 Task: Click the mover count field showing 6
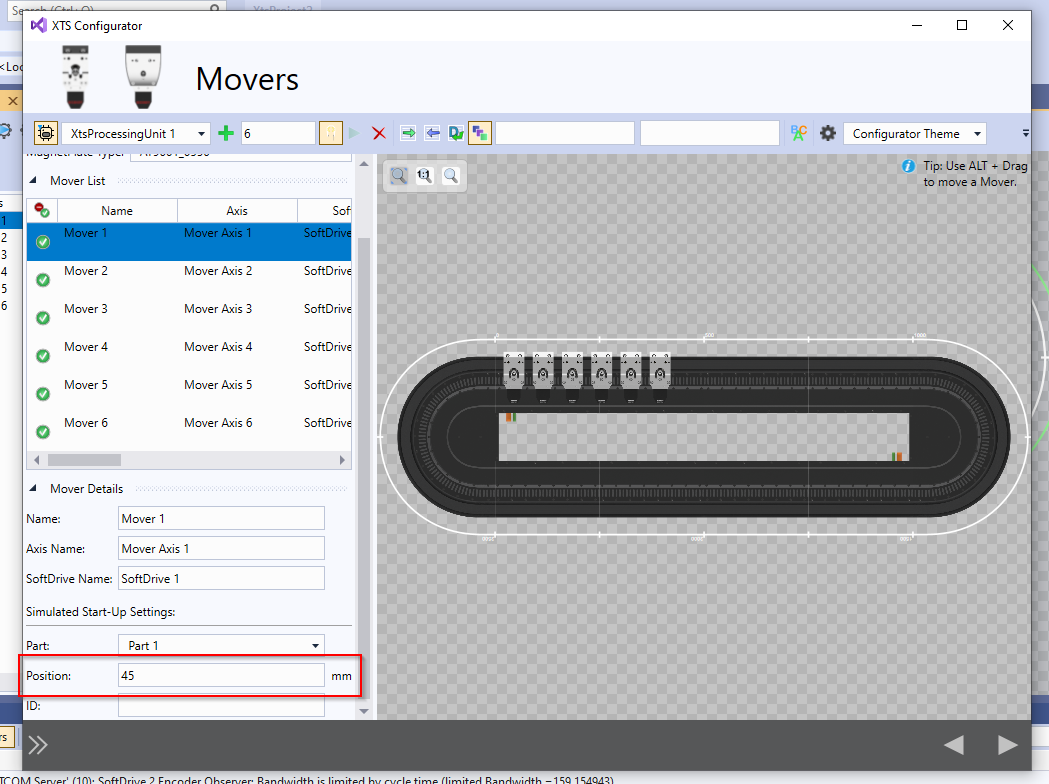(x=278, y=133)
